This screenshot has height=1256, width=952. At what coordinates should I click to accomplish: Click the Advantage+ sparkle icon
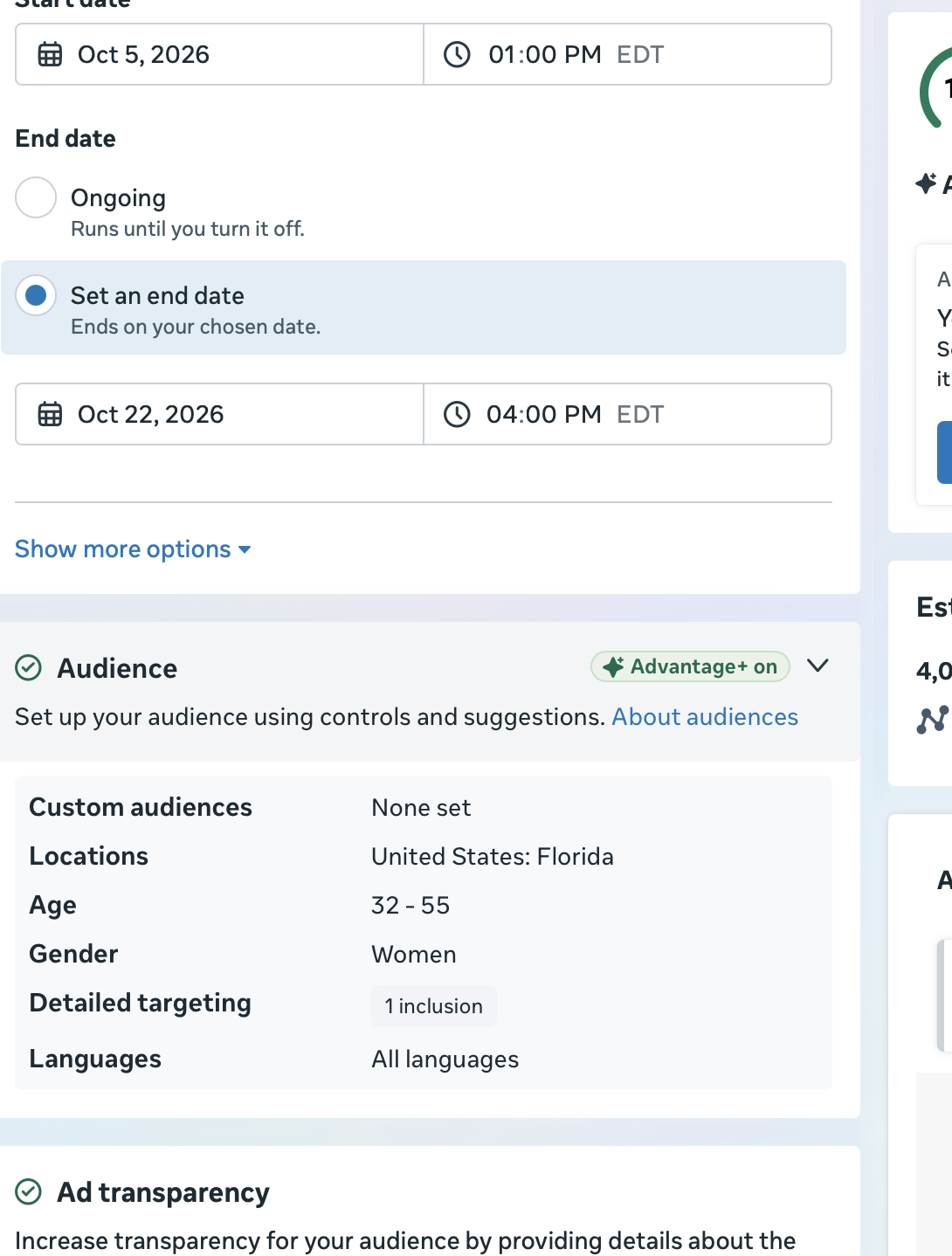tap(614, 666)
